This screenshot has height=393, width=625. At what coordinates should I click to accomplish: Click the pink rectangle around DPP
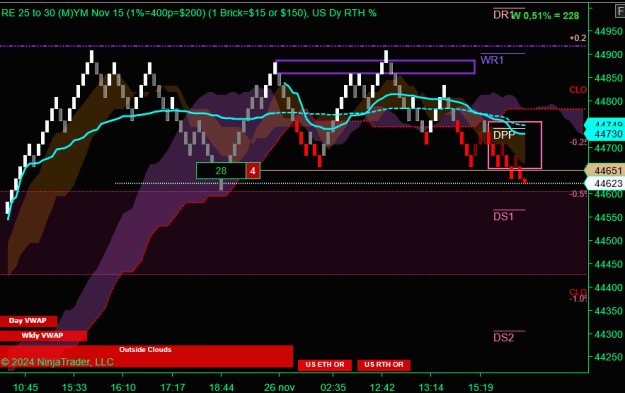tap(515, 145)
